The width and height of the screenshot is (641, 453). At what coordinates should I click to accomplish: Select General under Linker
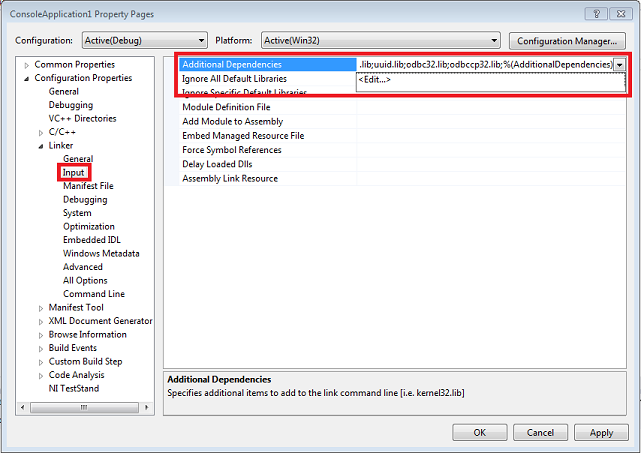point(78,159)
